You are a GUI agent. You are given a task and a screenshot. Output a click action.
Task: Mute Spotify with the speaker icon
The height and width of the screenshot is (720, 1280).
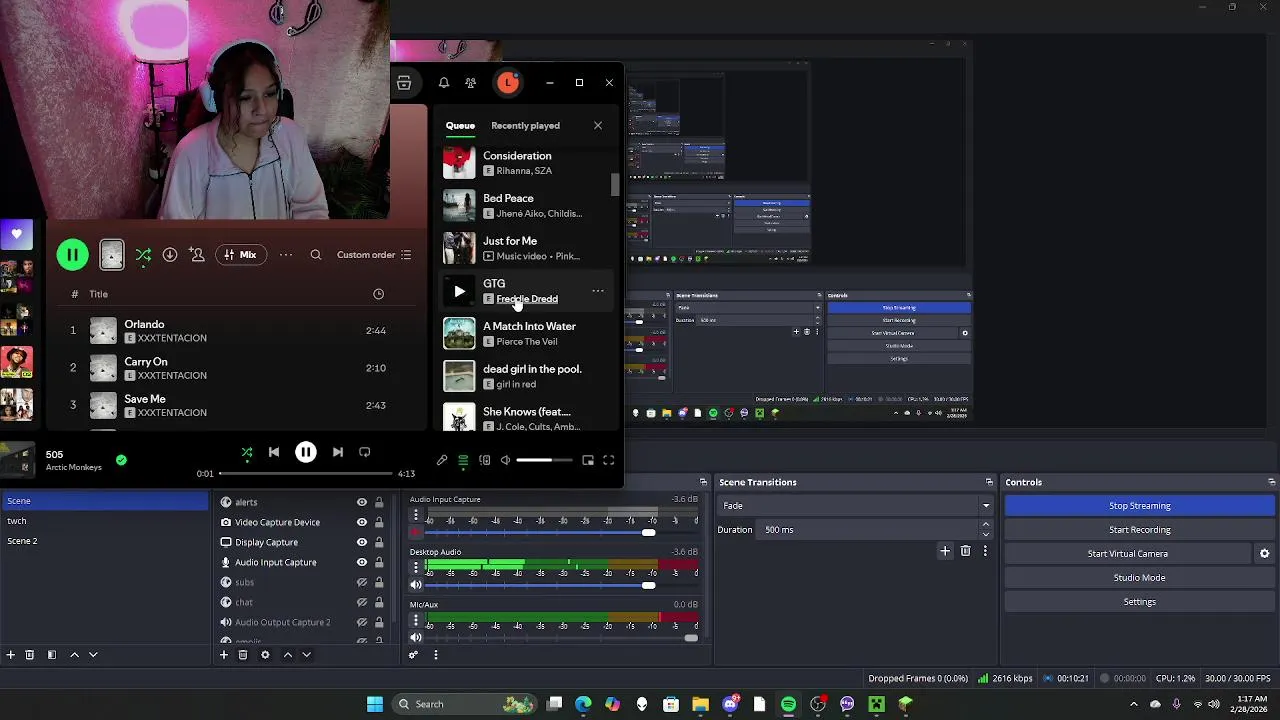tap(506, 461)
